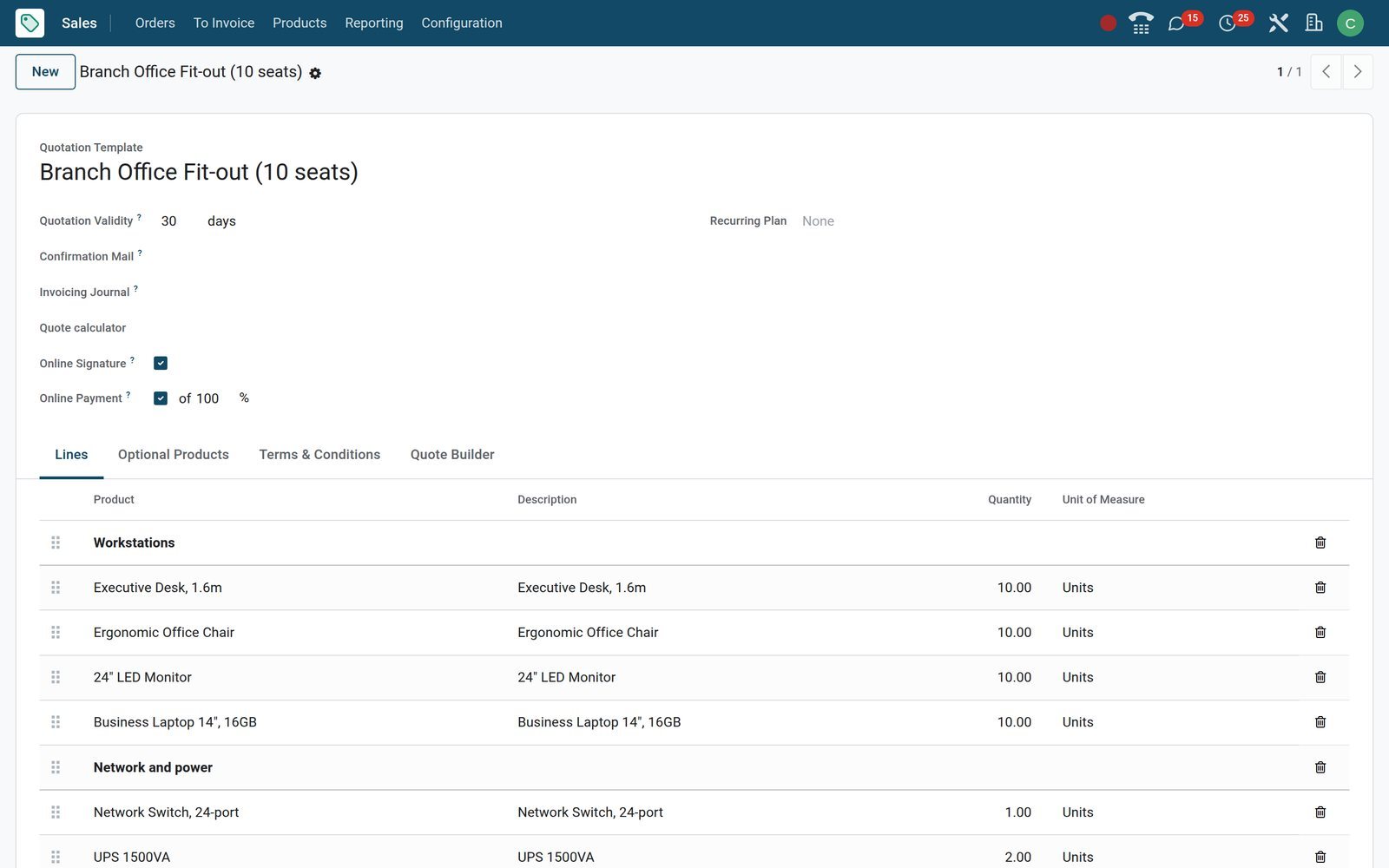Toggle the Online Payment checkbox
The width and height of the screenshot is (1389, 868).
point(161,398)
